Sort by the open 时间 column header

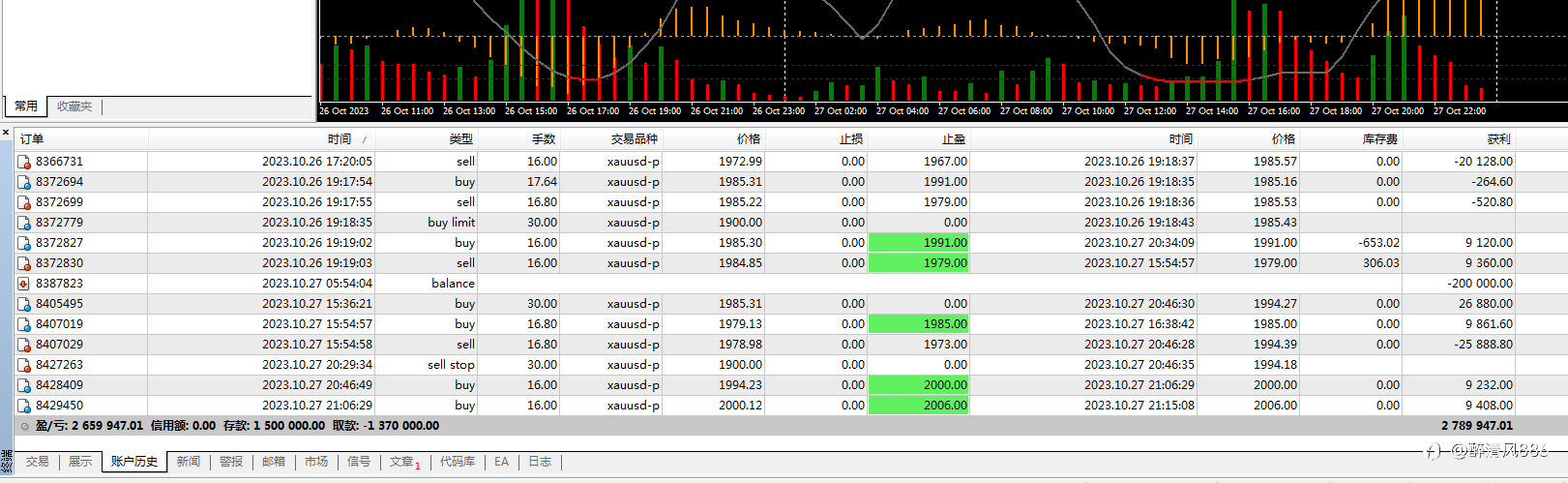[x=260, y=139]
